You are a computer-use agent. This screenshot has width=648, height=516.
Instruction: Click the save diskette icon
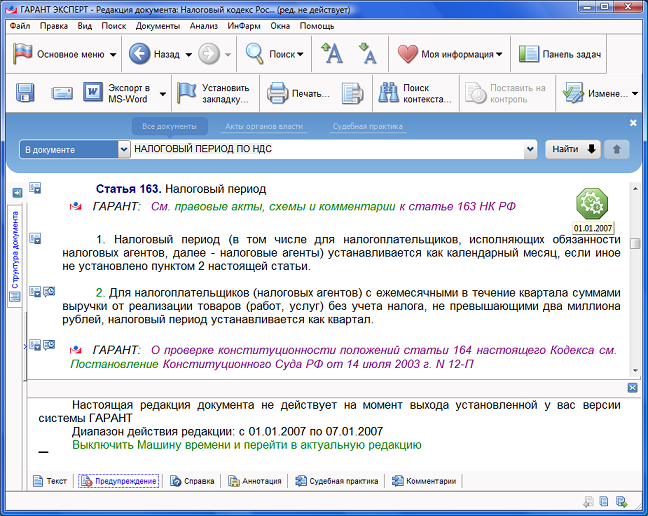click(x=26, y=94)
